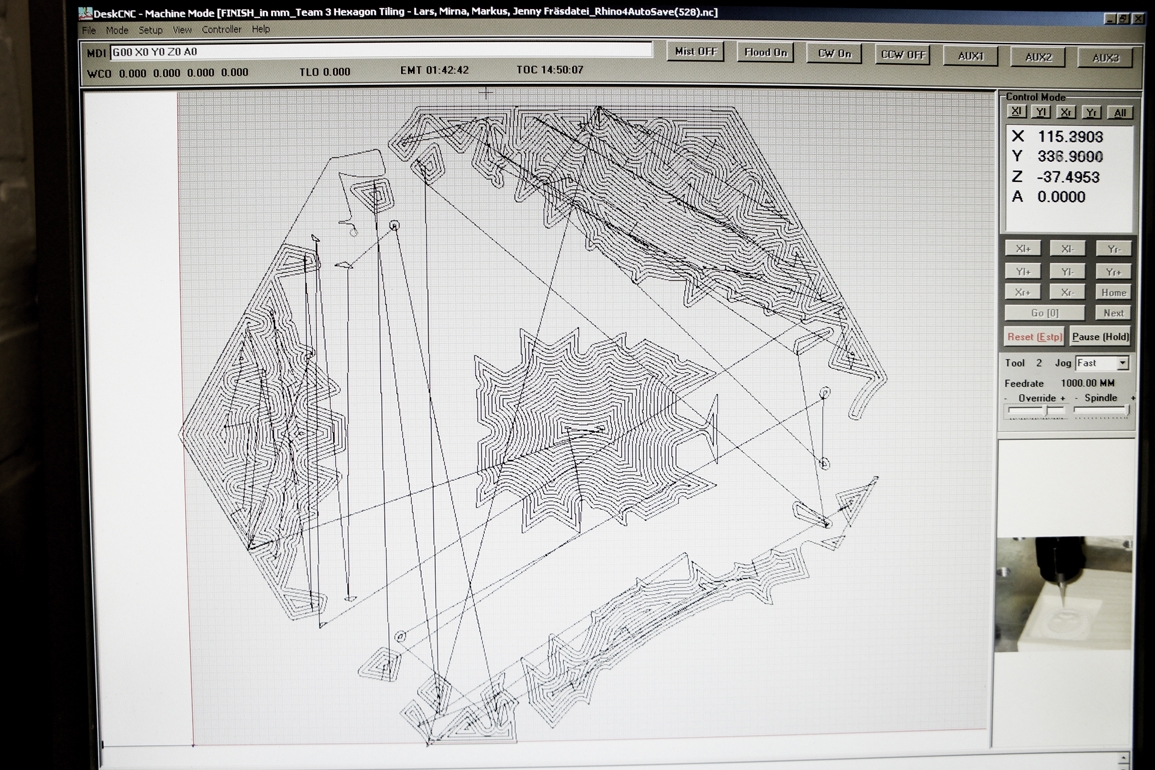This screenshot has height=770, width=1155.
Task: Click the DeskCNC title bar app icon
Action: tap(85, 13)
